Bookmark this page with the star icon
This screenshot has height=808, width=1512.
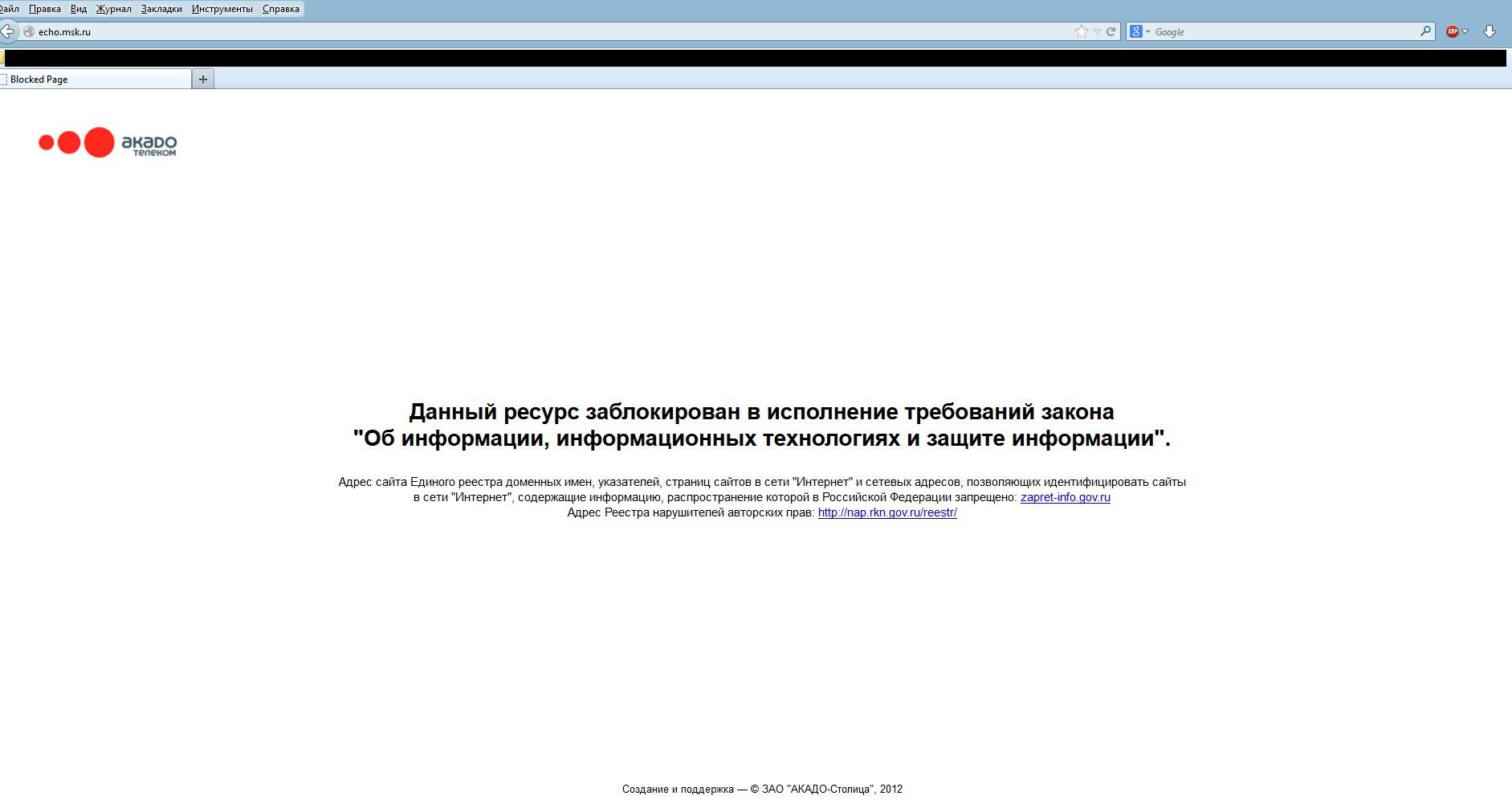(1081, 31)
